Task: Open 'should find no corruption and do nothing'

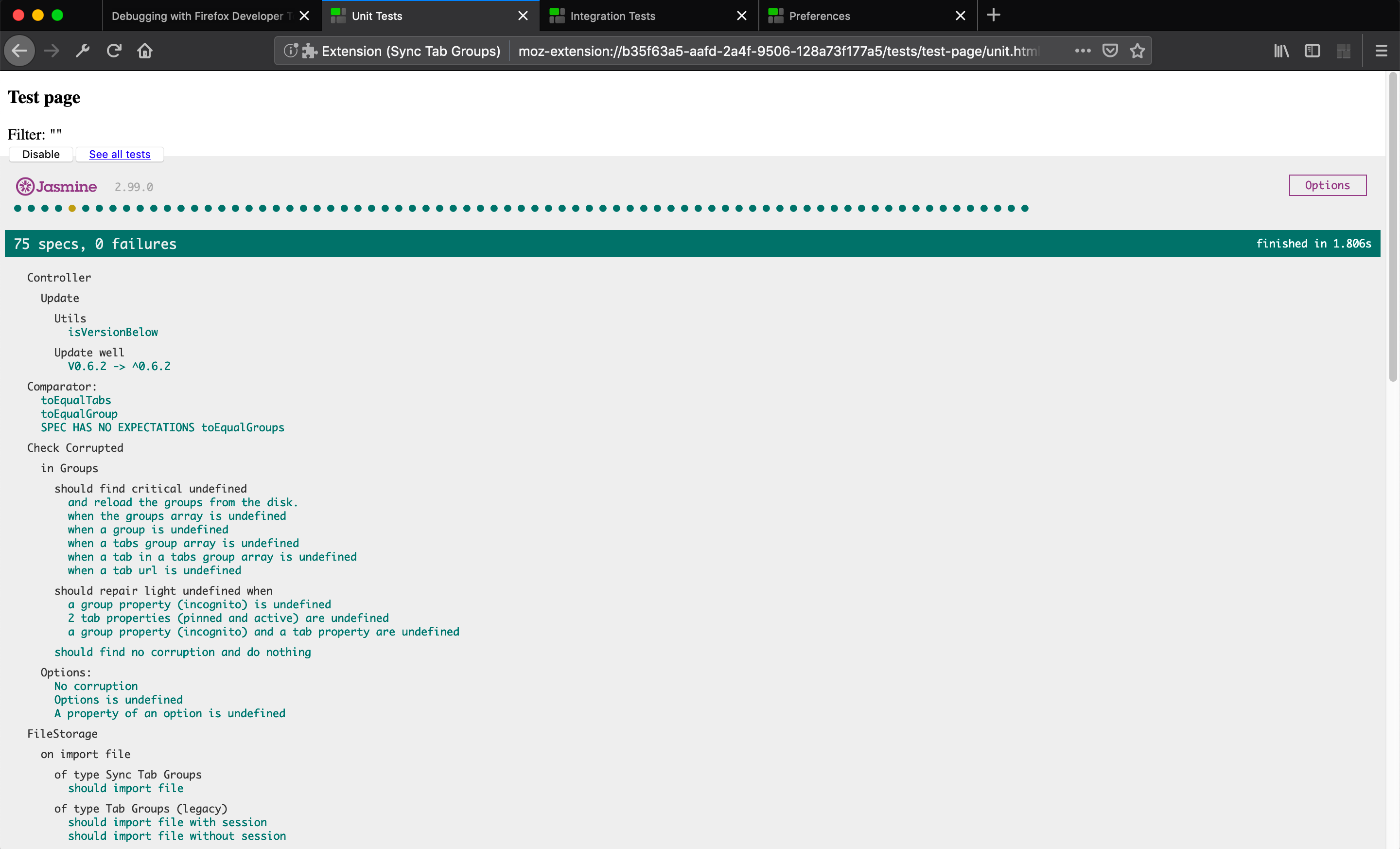Action: point(183,653)
